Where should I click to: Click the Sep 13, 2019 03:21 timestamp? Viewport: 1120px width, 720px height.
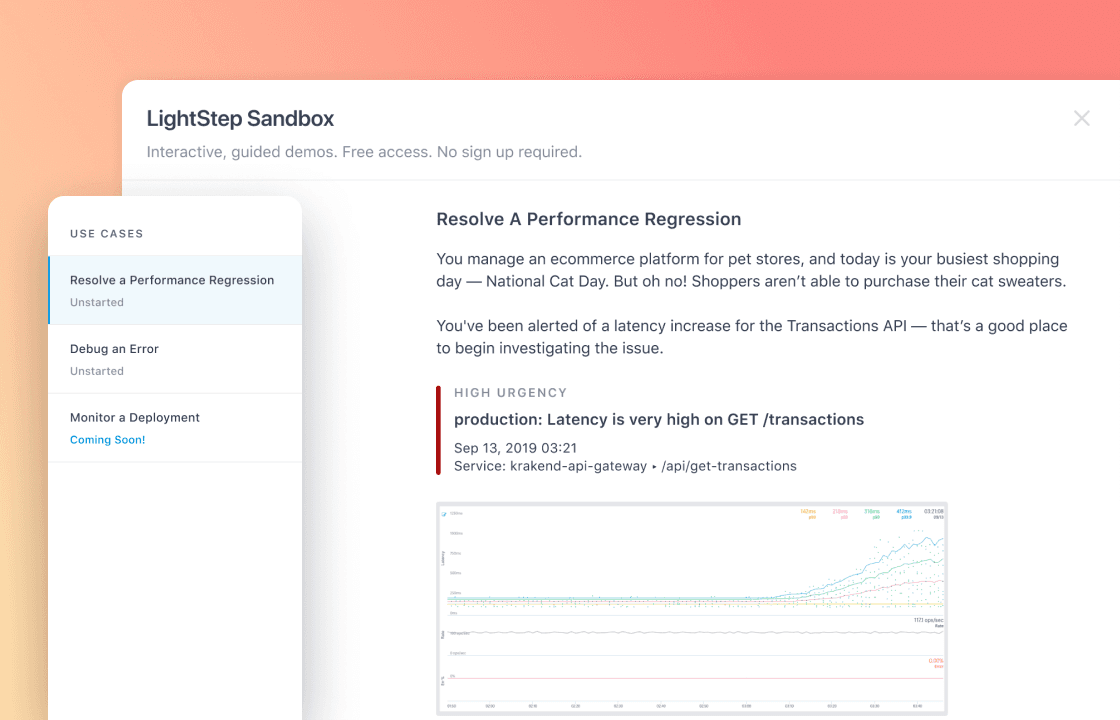(x=515, y=448)
